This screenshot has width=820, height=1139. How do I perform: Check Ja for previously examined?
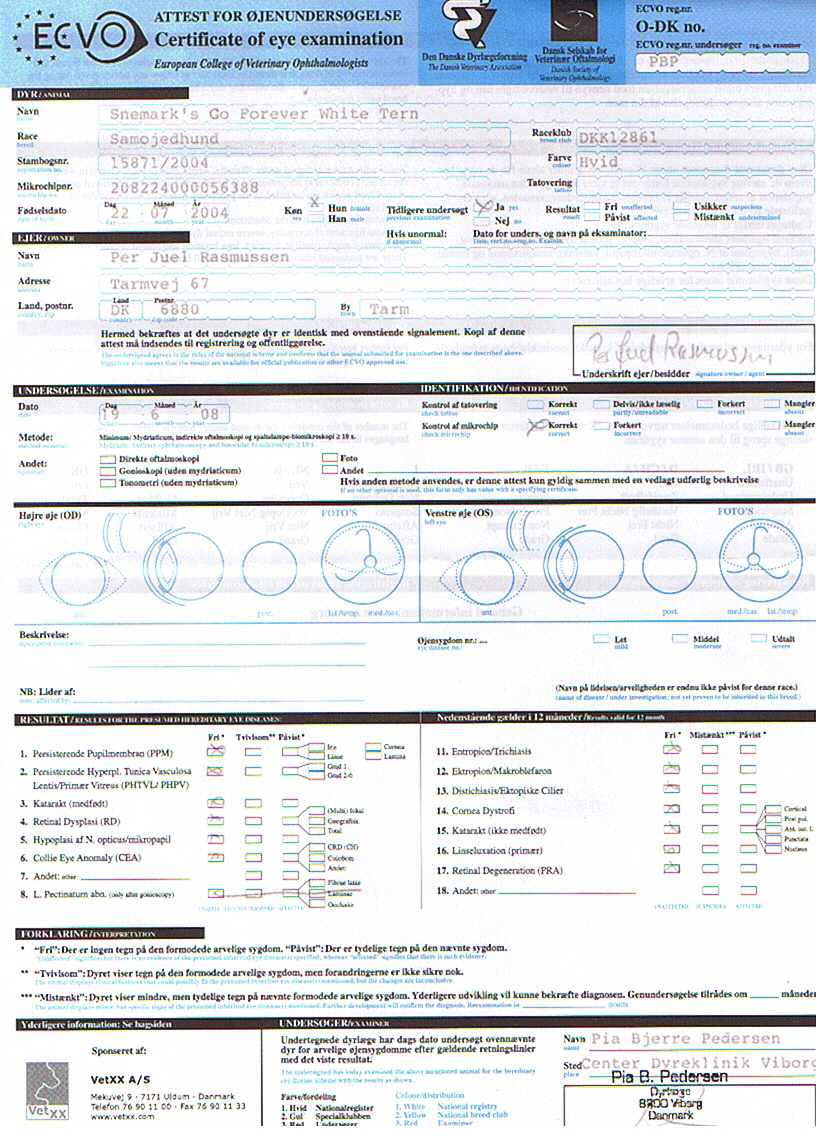tap(484, 208)
